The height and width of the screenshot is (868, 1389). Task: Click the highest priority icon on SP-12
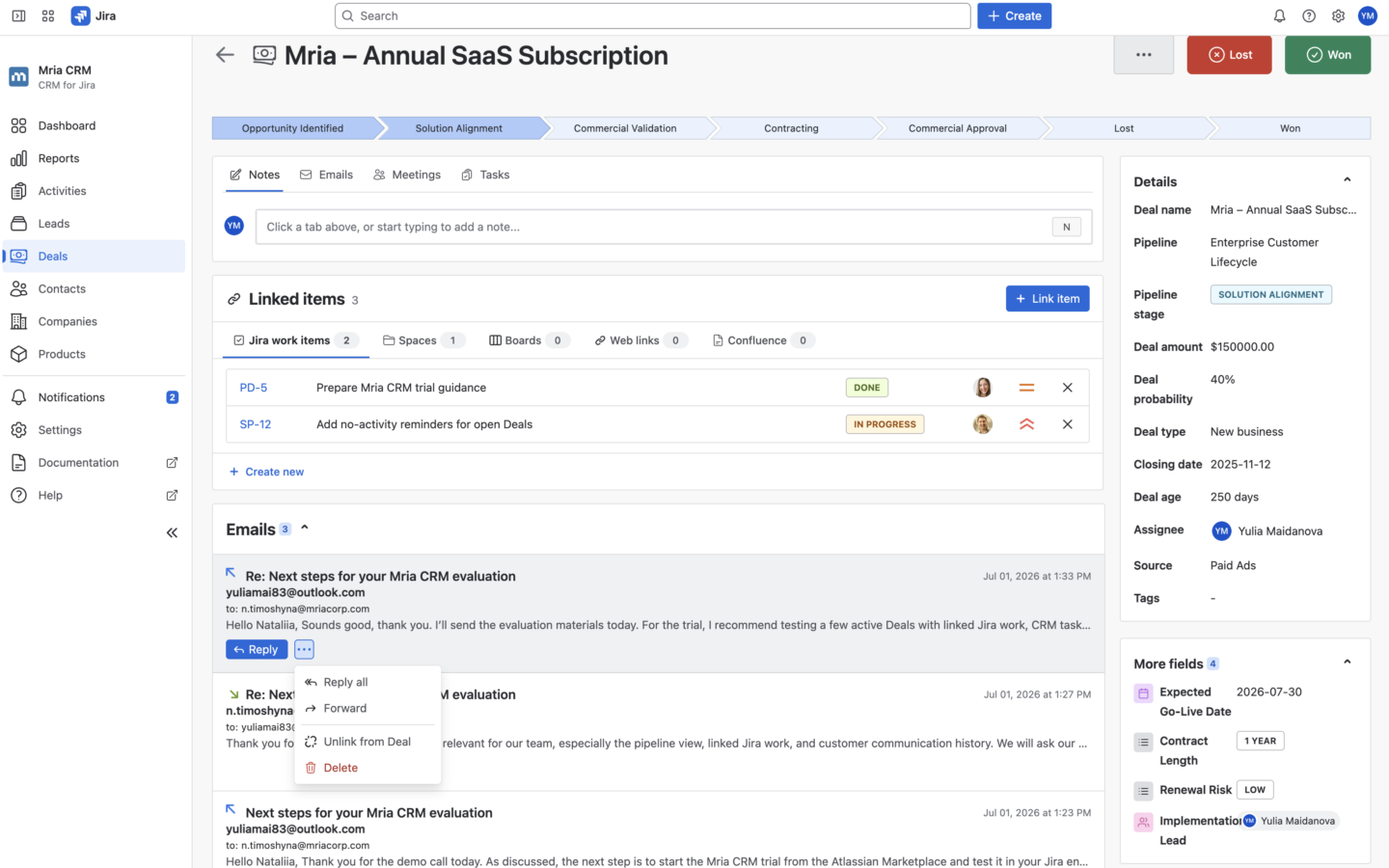point(1026,424)
